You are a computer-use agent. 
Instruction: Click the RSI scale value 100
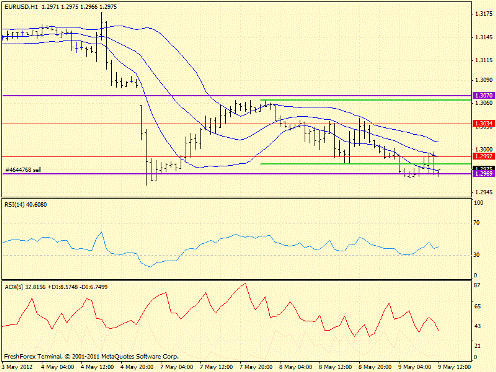tap(478, 203)
